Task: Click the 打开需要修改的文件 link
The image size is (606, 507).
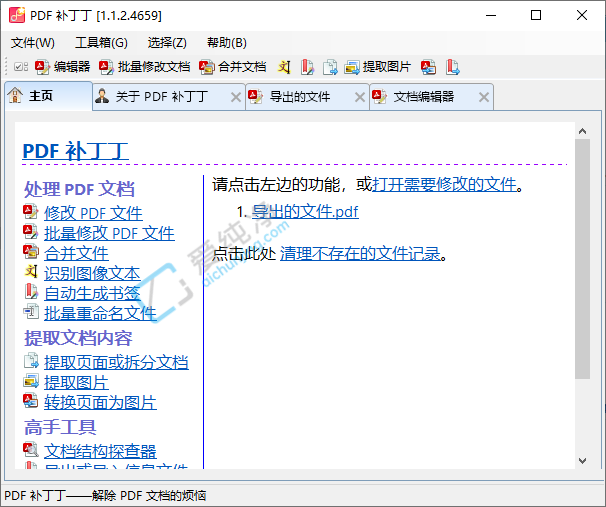Action: [x=444, y=184]
